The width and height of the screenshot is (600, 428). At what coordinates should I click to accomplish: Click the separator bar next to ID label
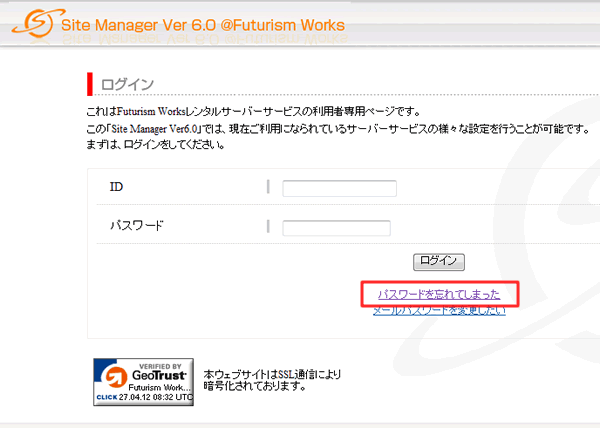pyautogui.click(x=268, y=187)
